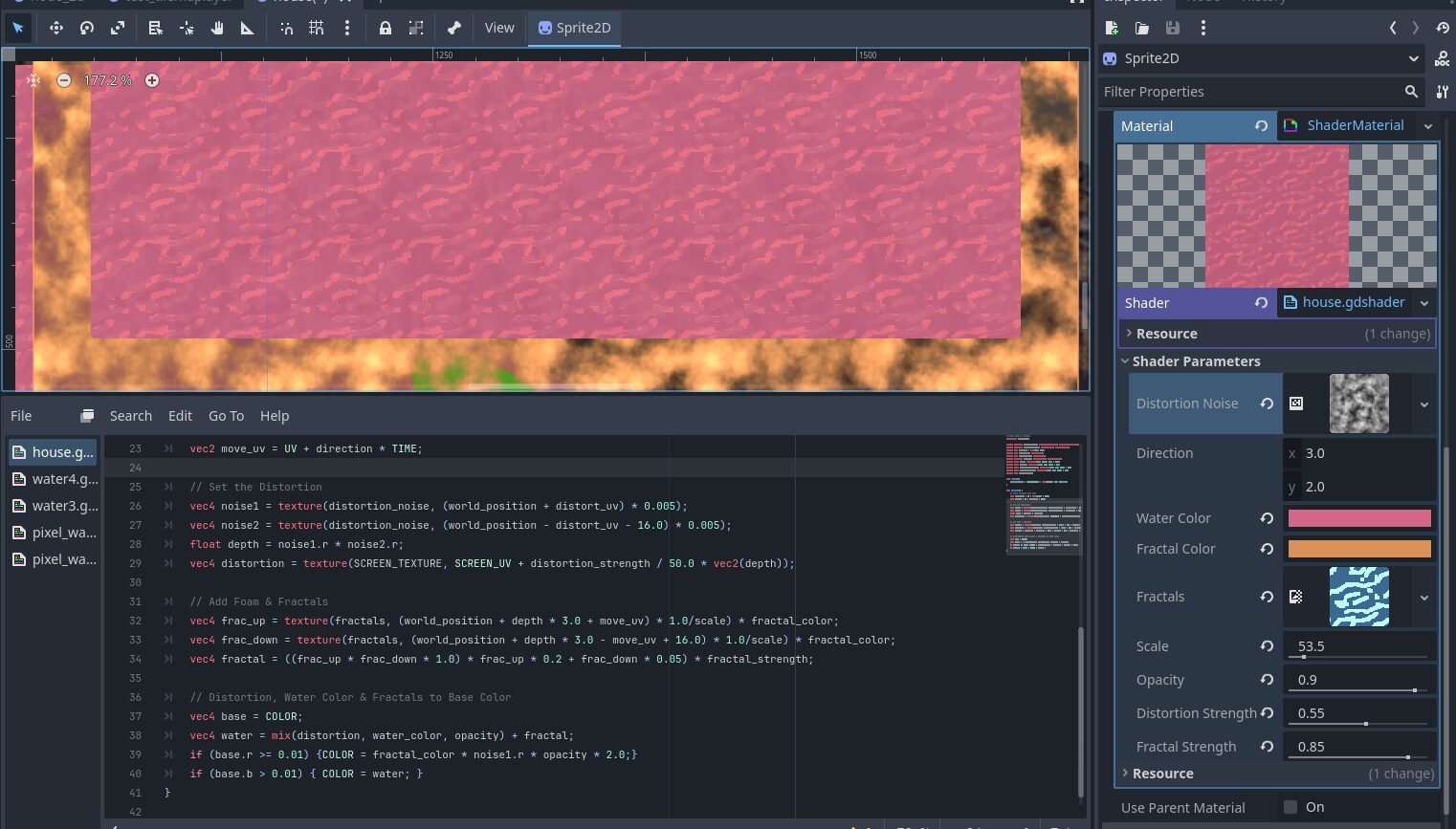Toggle Smart Snap in viewport toolbar
1456x829 pixels.
click(286, 28)
